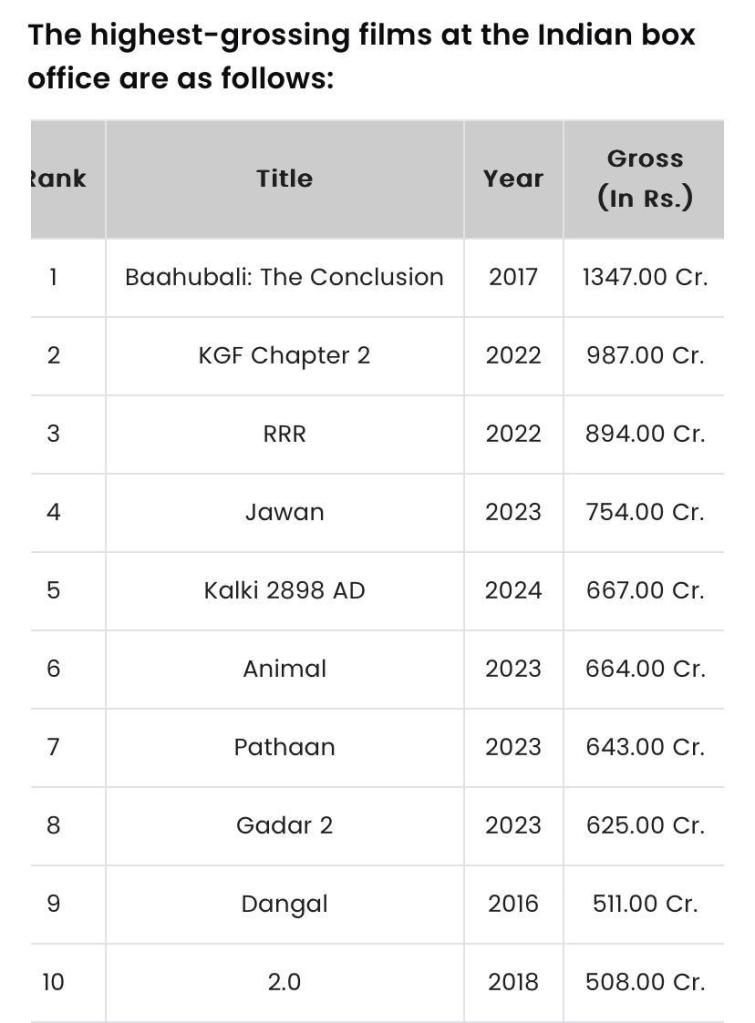The width and height of the screenshot is (755, 1023).
Task: Click the Rank column header
Action: 58,179
